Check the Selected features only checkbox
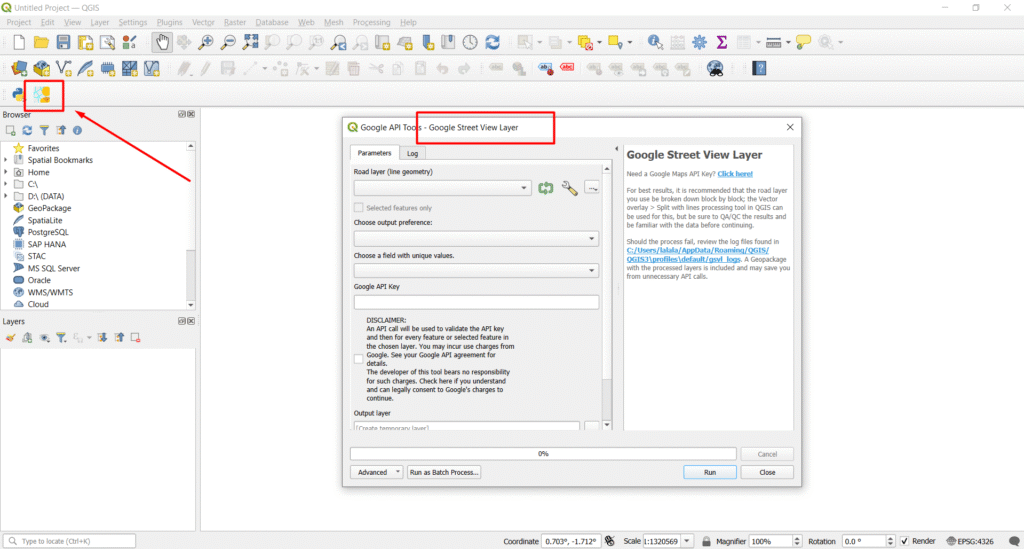The height and width of the screenshot is (549, 1024). point(359,208)
